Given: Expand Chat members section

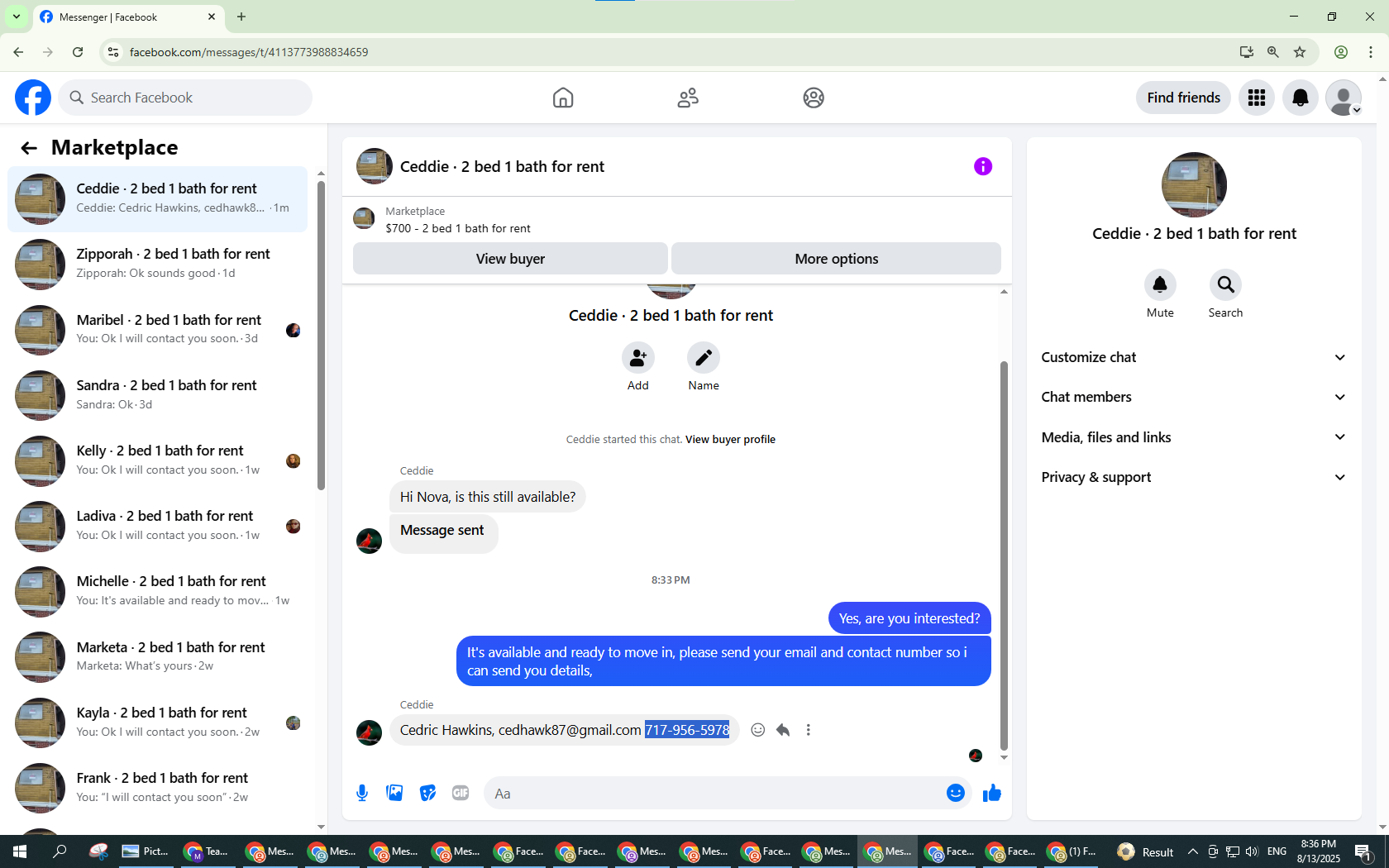Looking at the screenshot, I should [x=1194, y=397].
